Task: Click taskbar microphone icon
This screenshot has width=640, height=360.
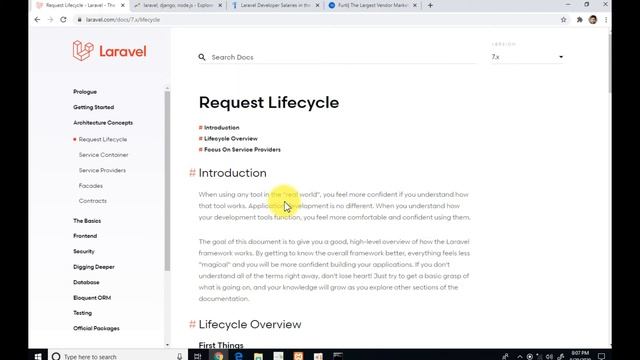Action: tap(180, 356)
